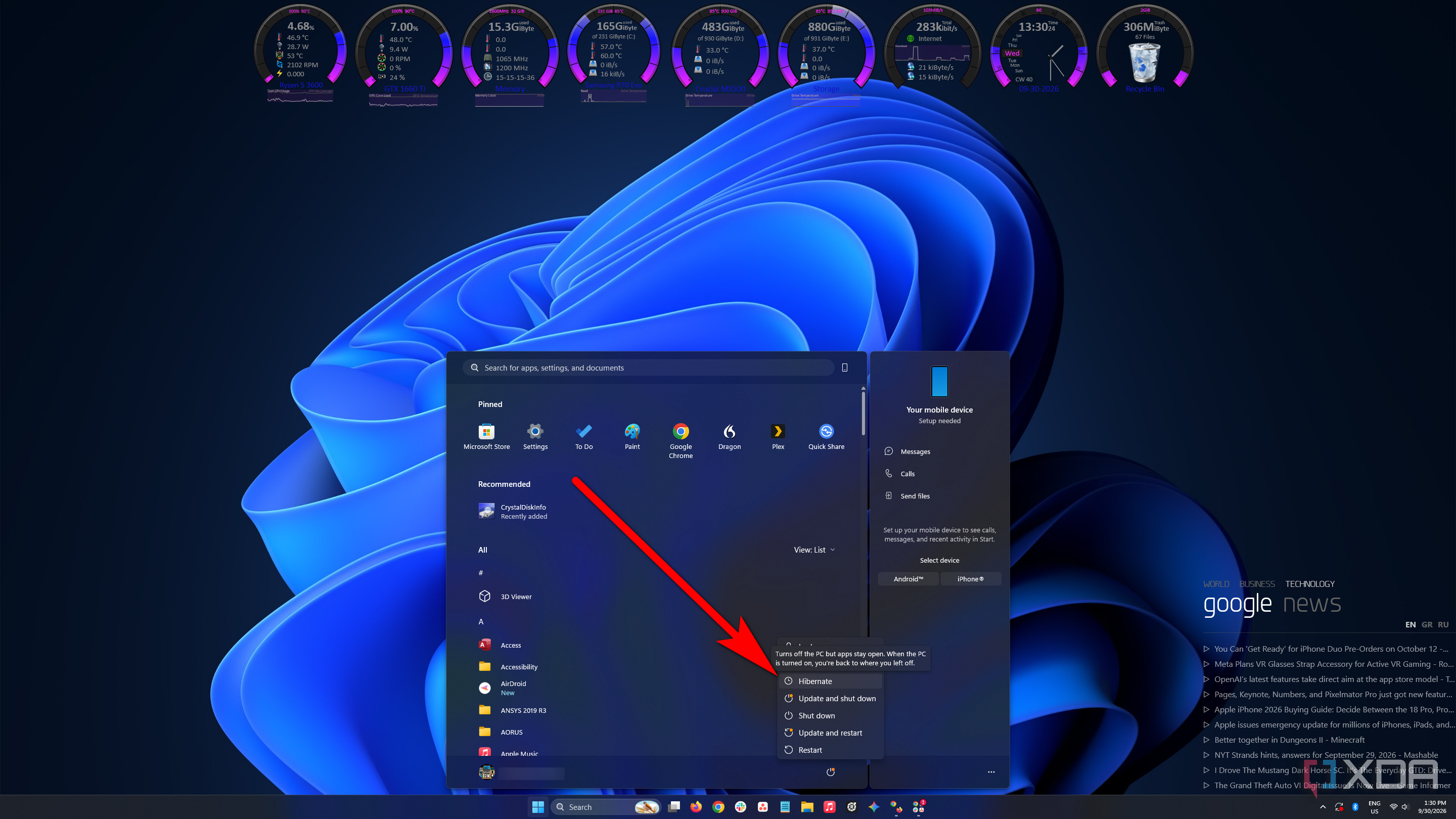Choose Update and restart option
This screenshot has width=1456, height=819.
coord(830,733)
